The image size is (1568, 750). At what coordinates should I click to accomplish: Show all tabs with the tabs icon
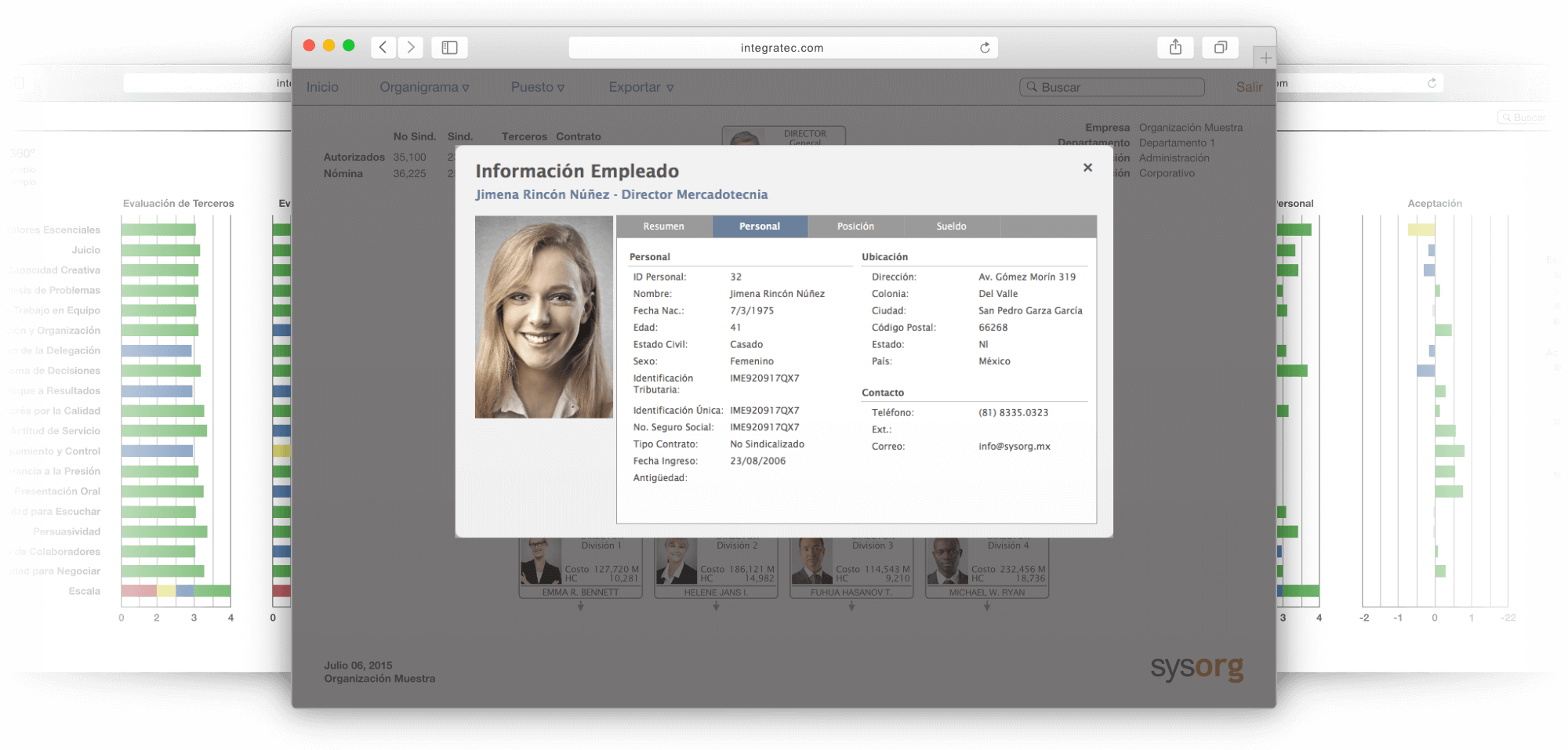[1221, 47]
